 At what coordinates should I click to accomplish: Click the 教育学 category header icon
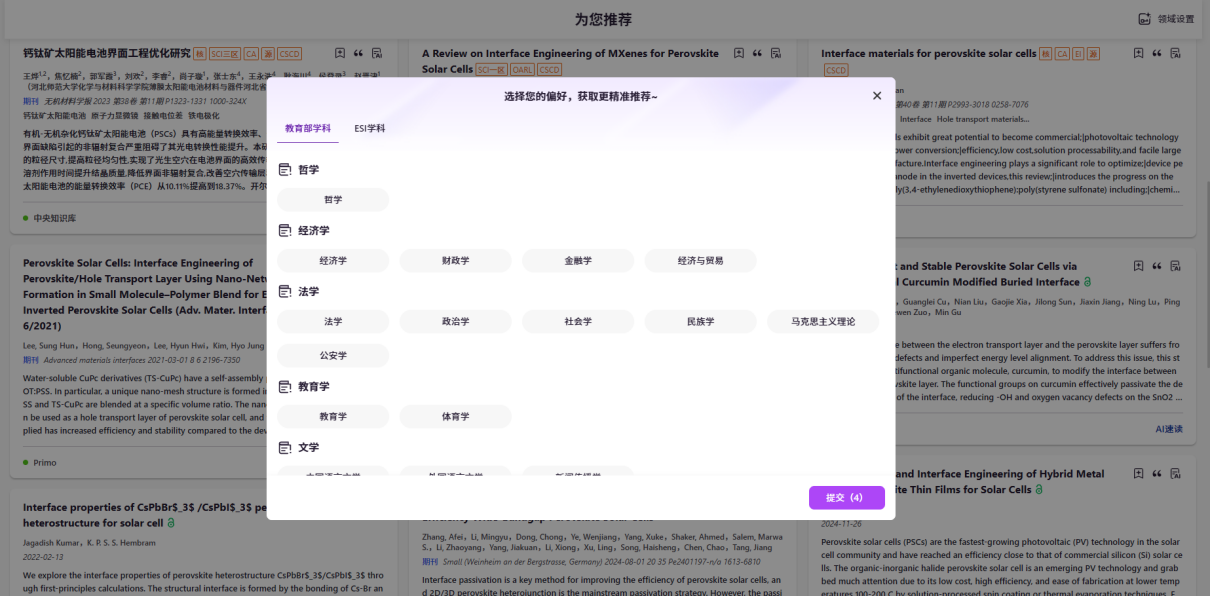tap(284, 387)
